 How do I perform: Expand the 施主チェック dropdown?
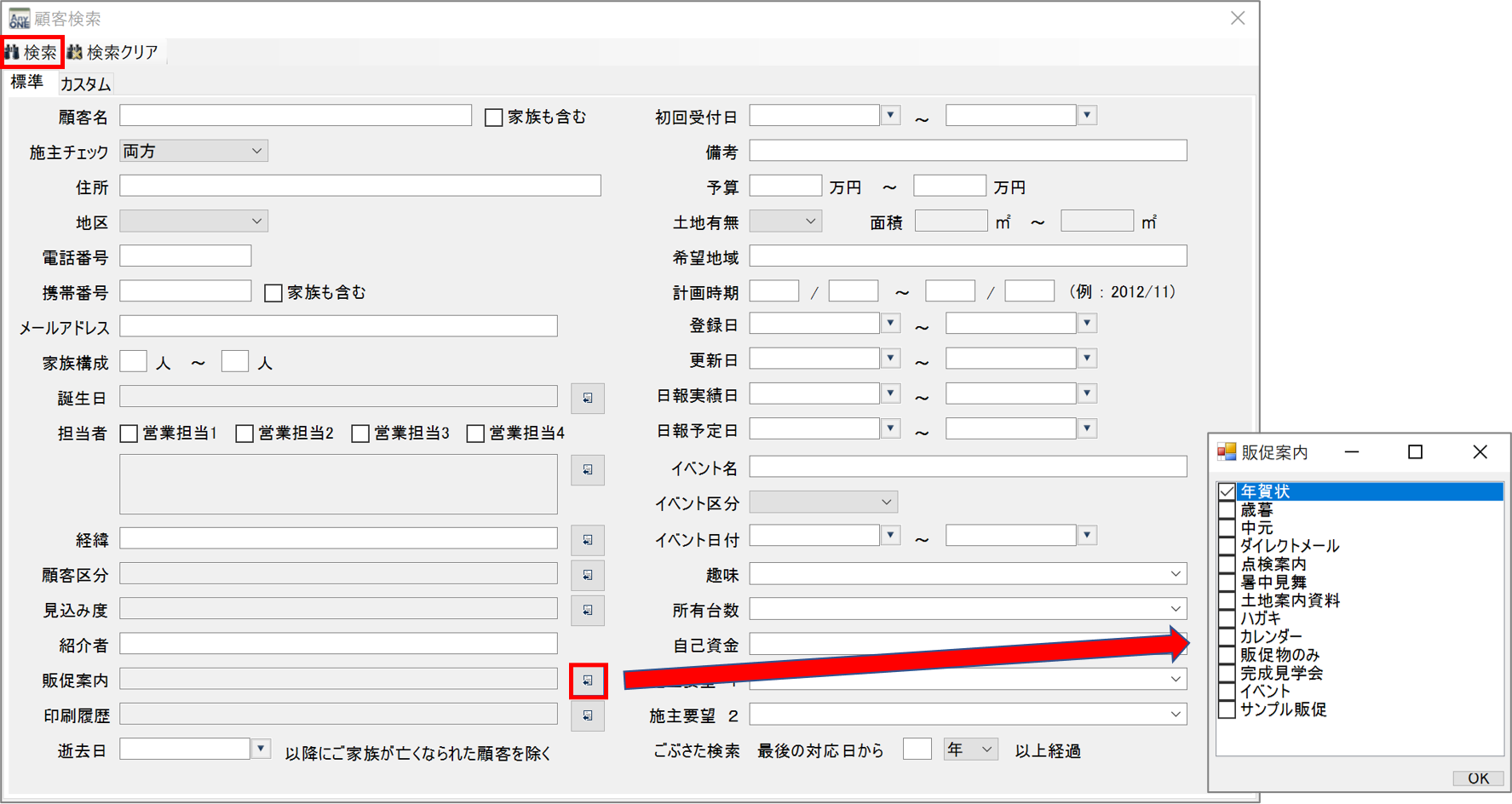(193, 151)
